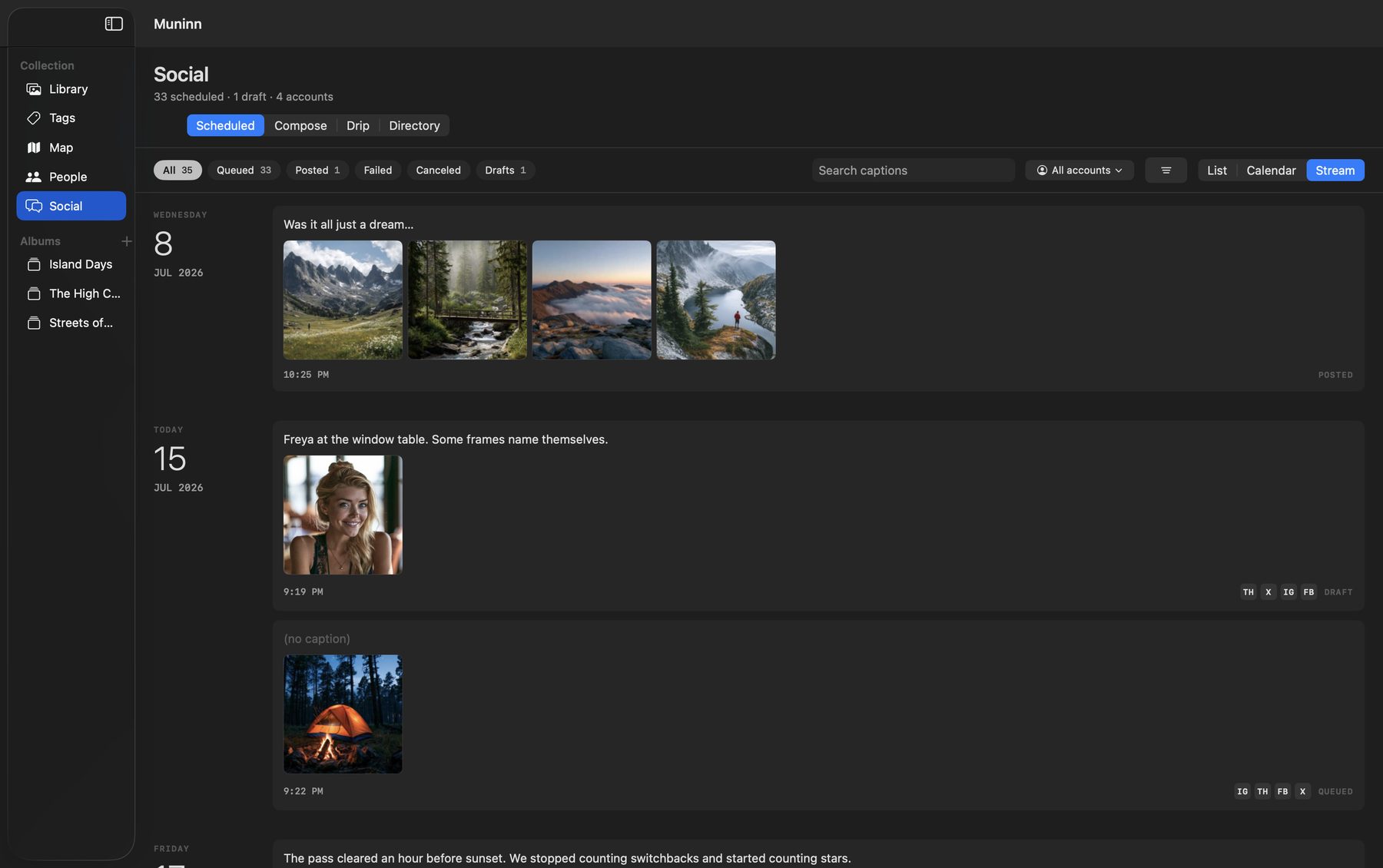Filter by Queued 33 posts

click(244, 170)
